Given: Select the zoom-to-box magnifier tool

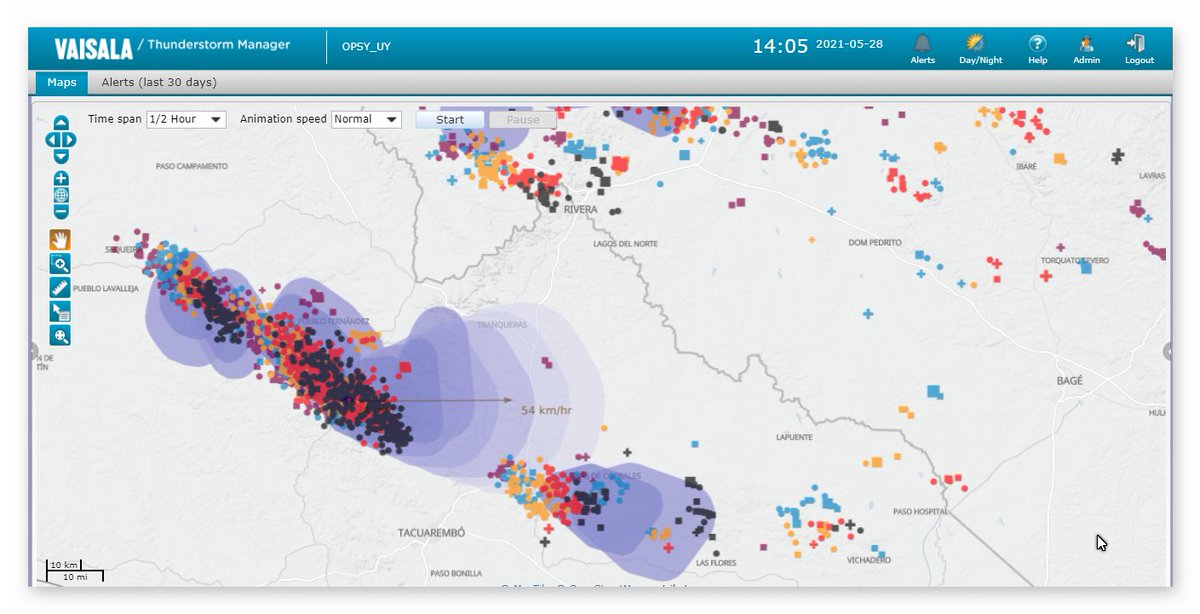Looking at the screenshot, I should [x=60, y=264].
